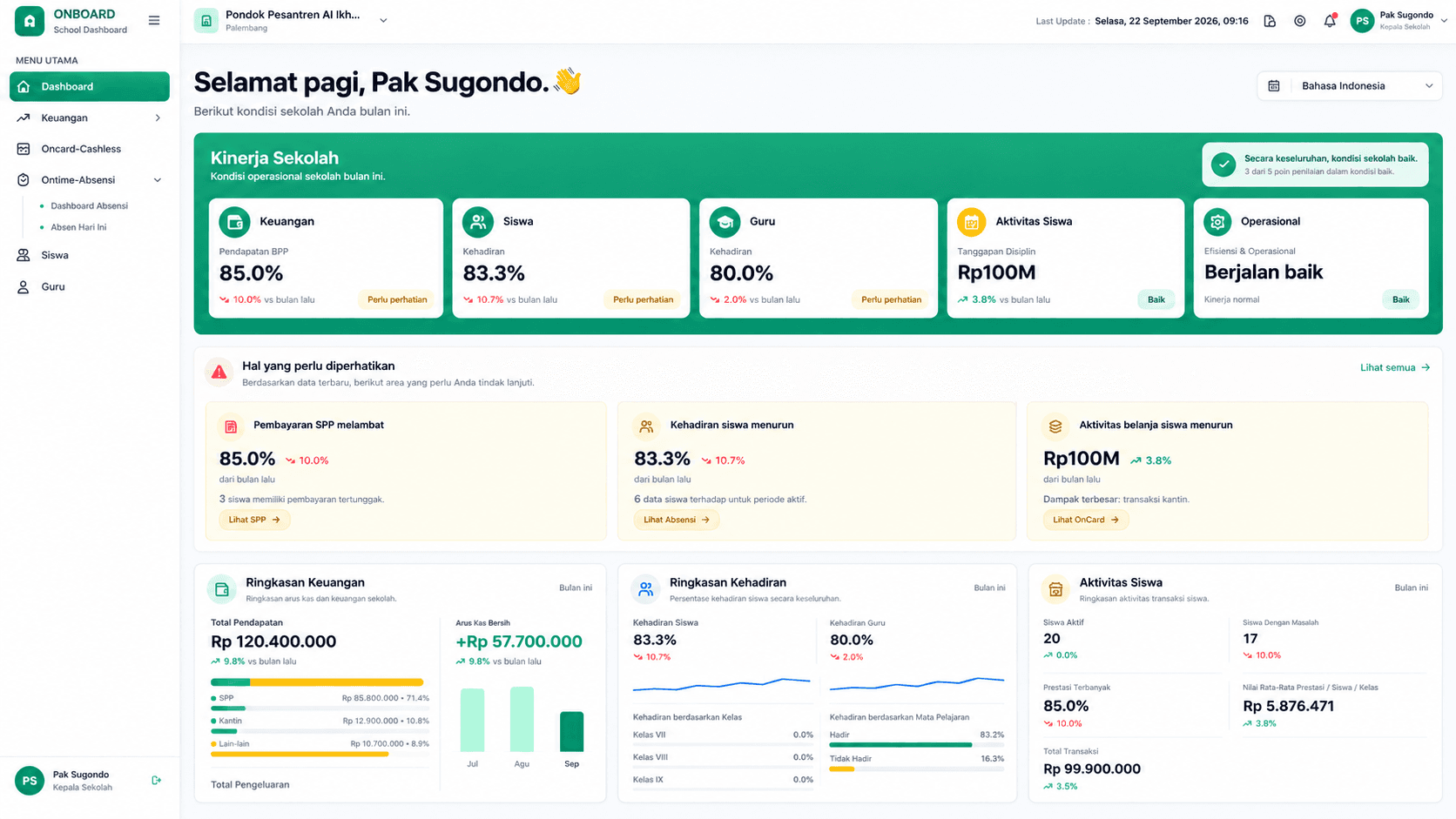
Task: Open the notifications bell icon
Action: pyautogui.click(x=1330, y=21)
